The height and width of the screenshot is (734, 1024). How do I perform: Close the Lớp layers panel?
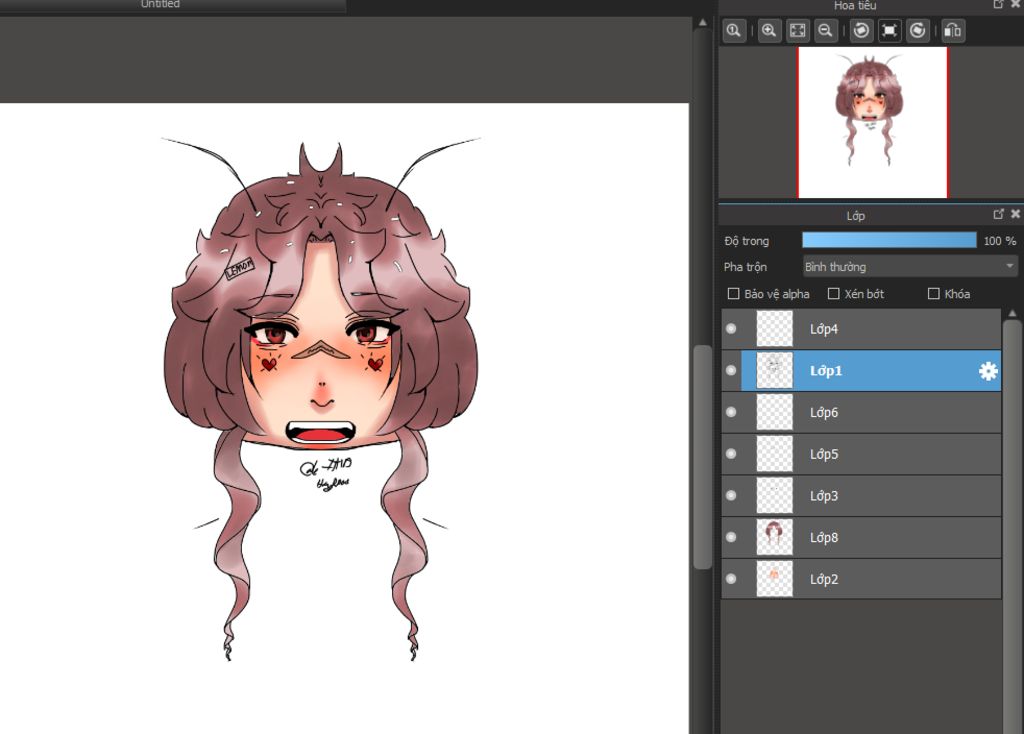(x=1016, y=214)
